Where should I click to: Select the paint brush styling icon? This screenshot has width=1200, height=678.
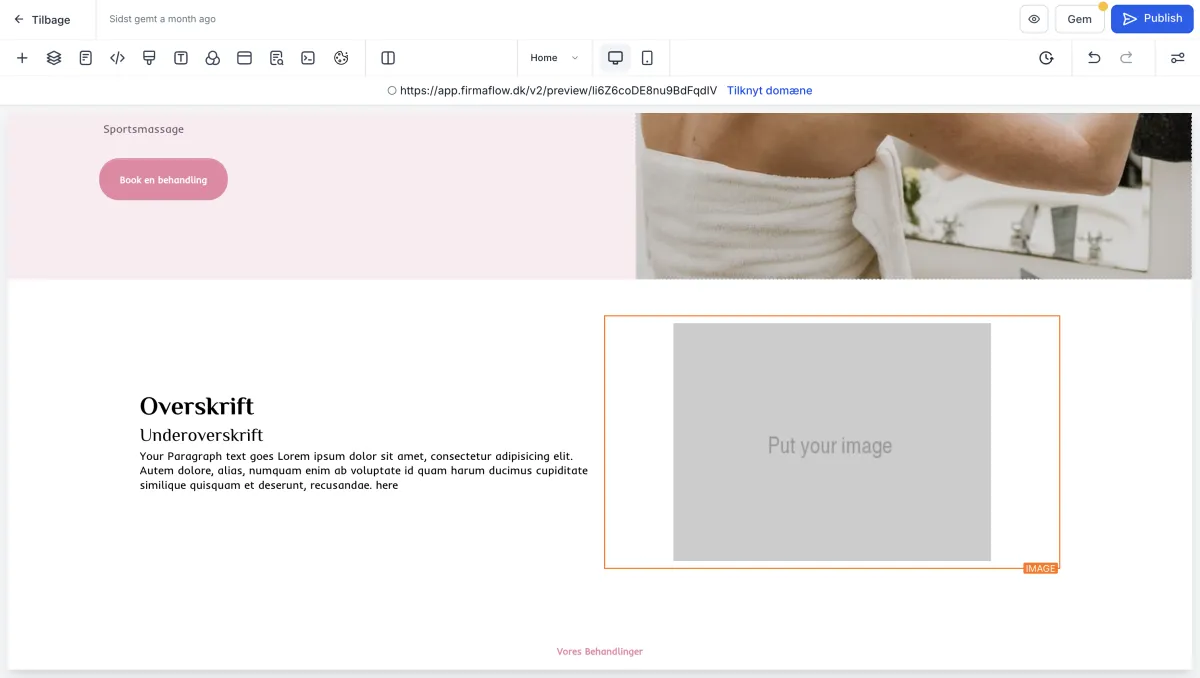coord(149,58)
